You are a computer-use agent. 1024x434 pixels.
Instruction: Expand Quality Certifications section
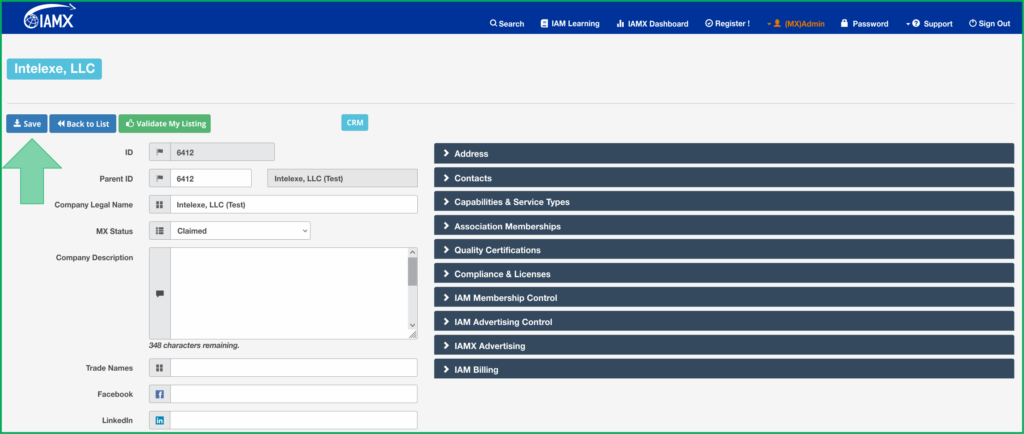tap(724, 250)
